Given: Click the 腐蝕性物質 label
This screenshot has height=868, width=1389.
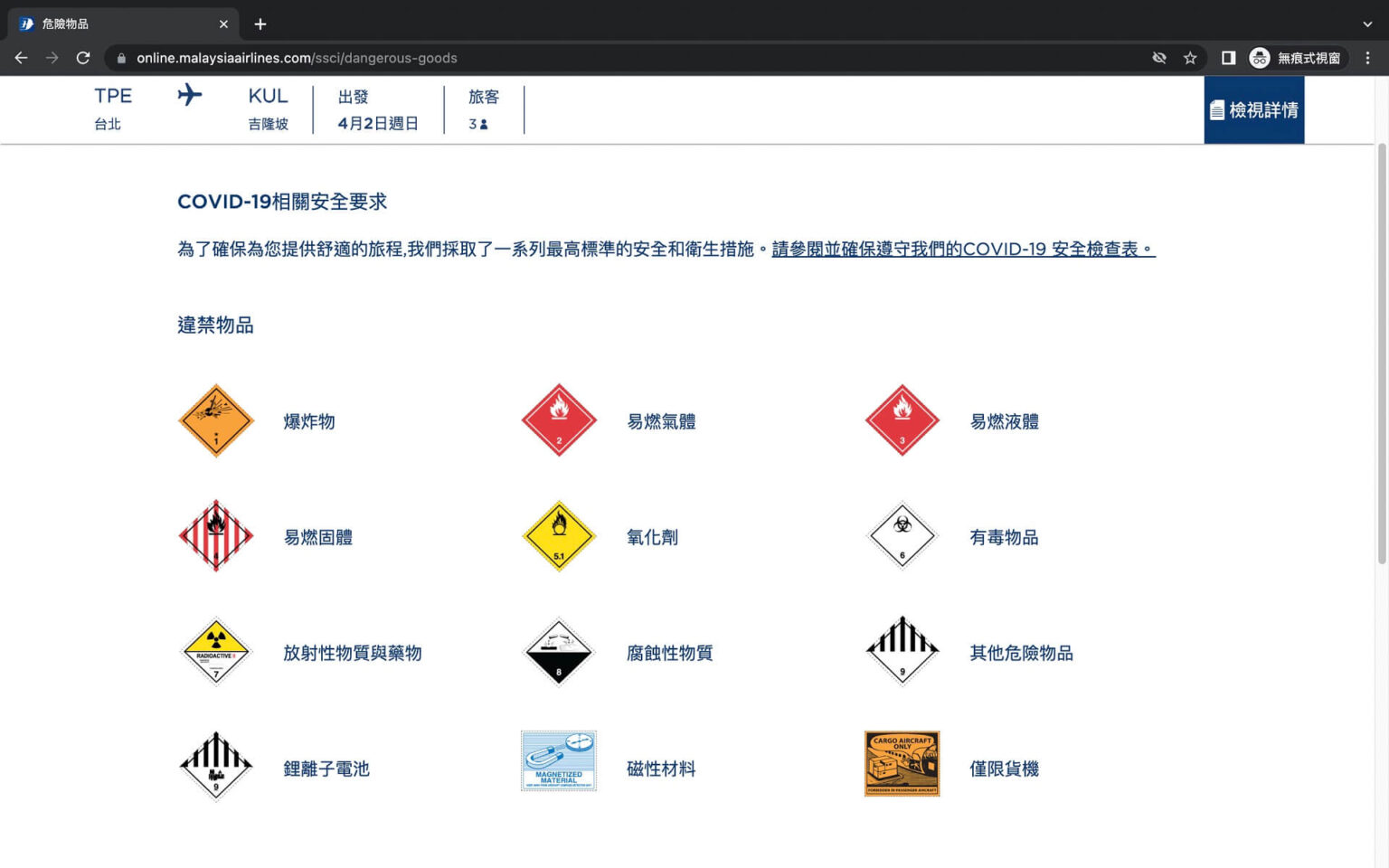Looking at the screenshot, I should 669,653.
